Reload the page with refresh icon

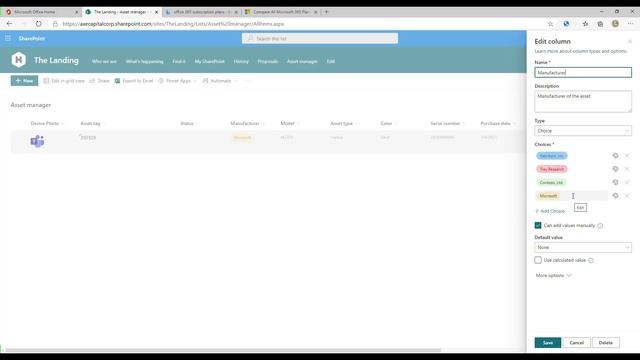[38, 24]
